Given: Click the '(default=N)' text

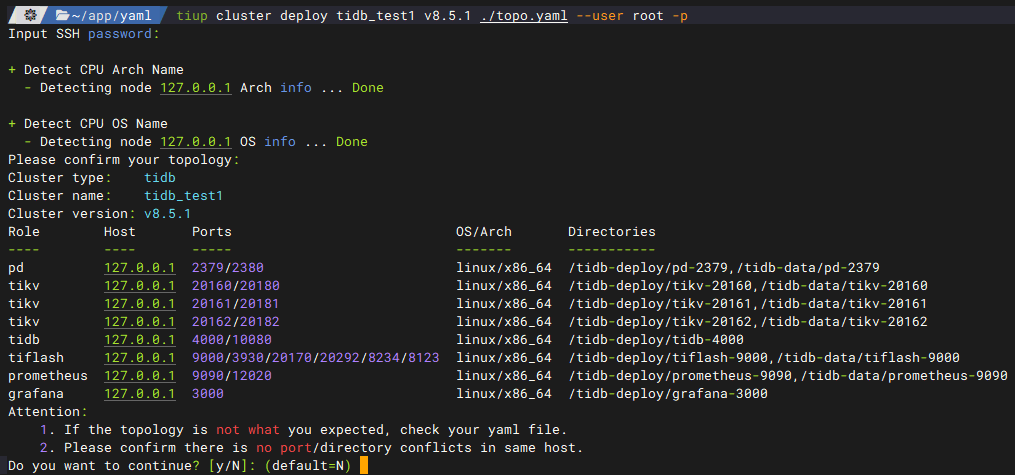Looking at the screenshot, I should (308, 466).
